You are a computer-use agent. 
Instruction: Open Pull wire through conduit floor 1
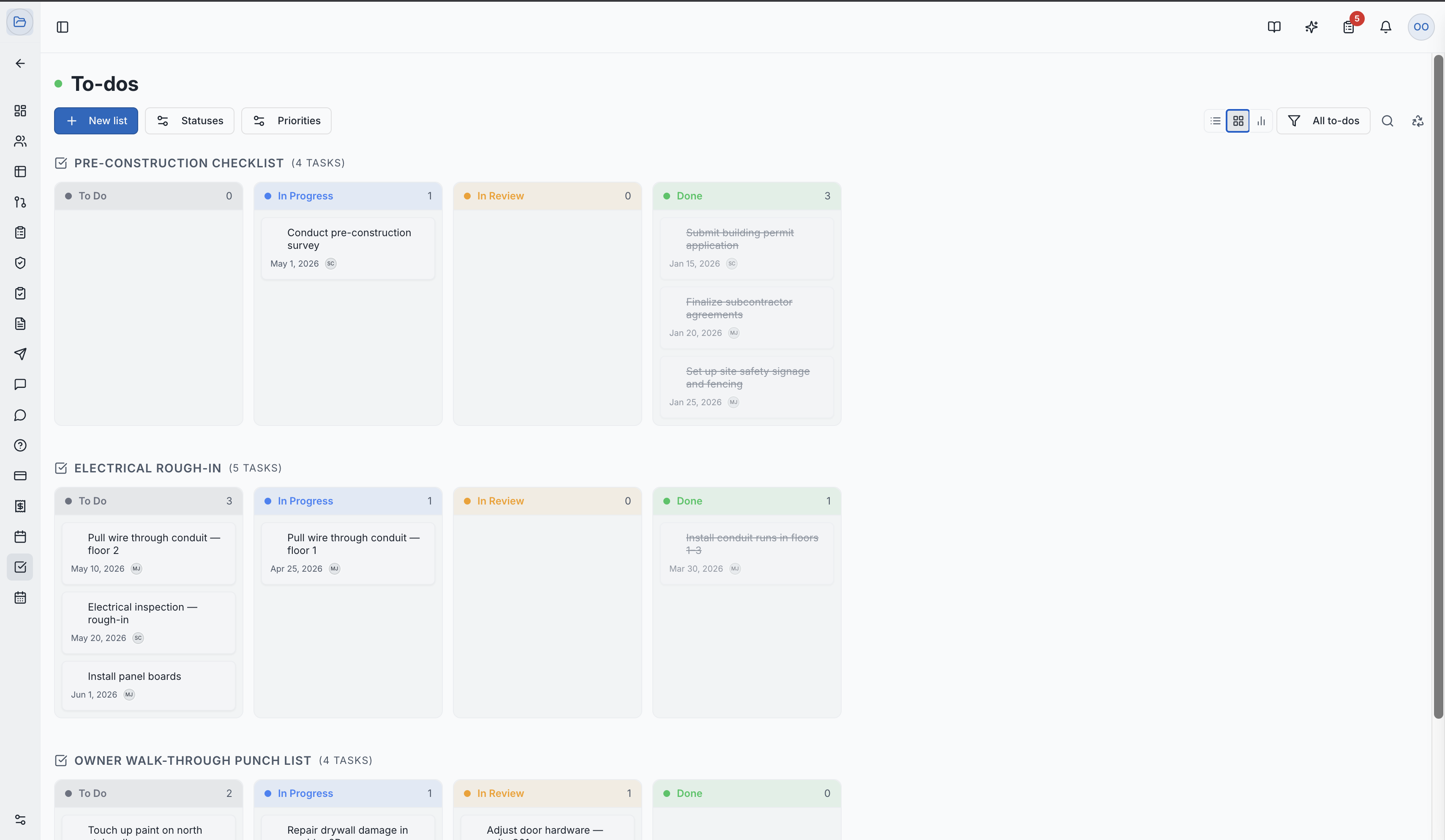348,554
